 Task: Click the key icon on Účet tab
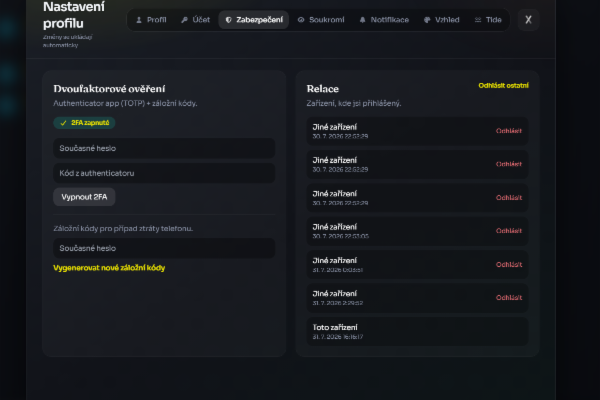point(184,20)
